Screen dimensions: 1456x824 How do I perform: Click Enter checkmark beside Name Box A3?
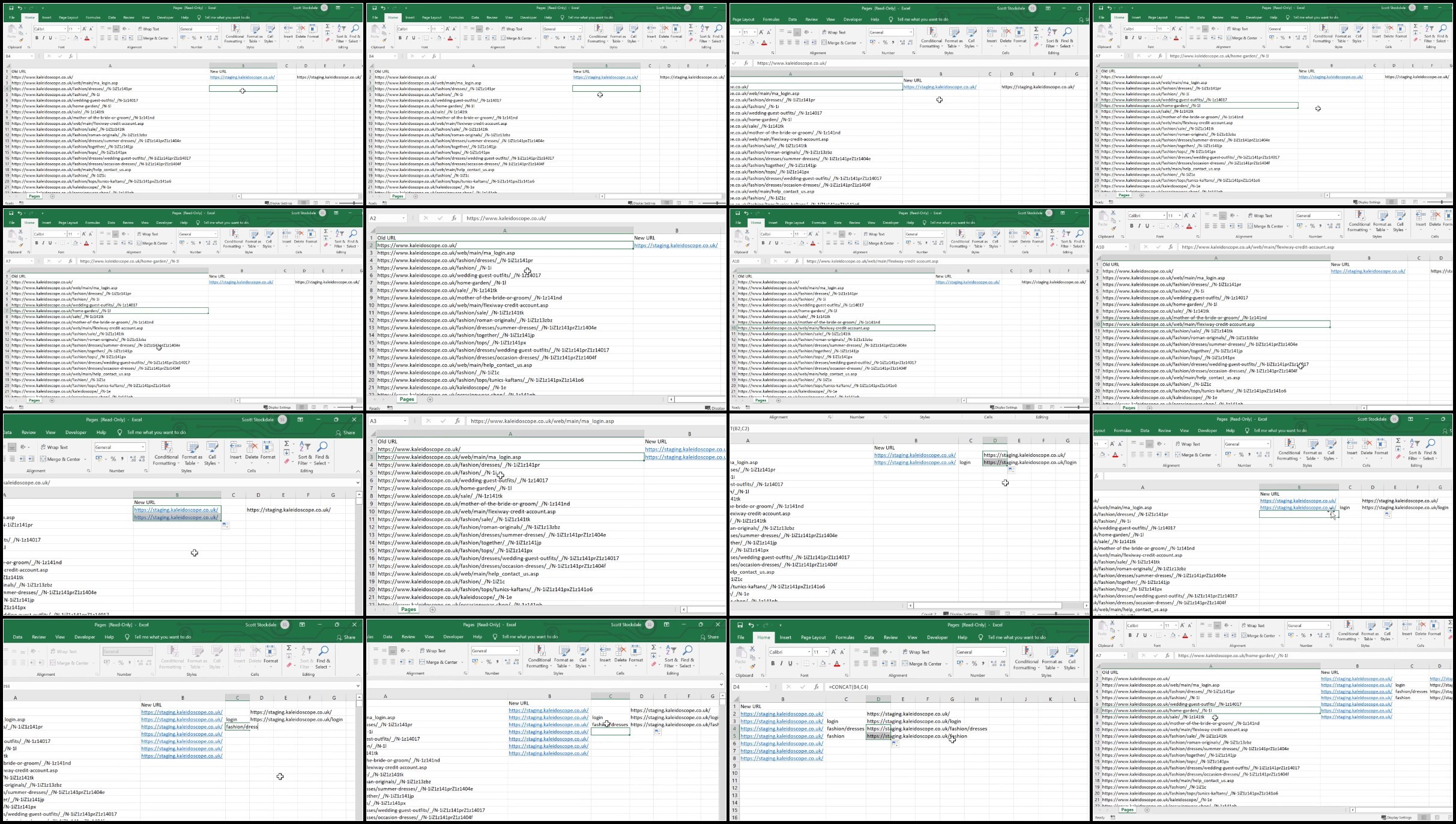point(443,421)
